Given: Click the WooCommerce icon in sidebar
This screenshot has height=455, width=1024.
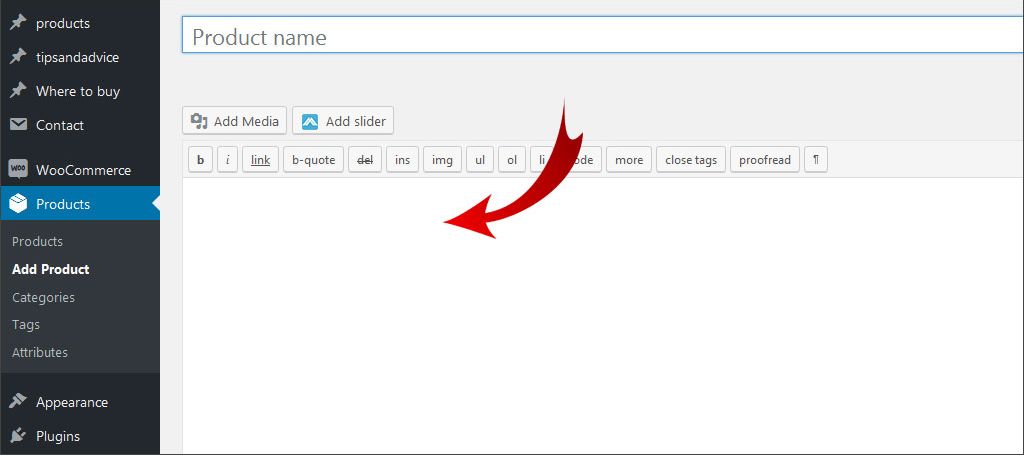Looking at the screenshot, I should click(x=17, y=170).
